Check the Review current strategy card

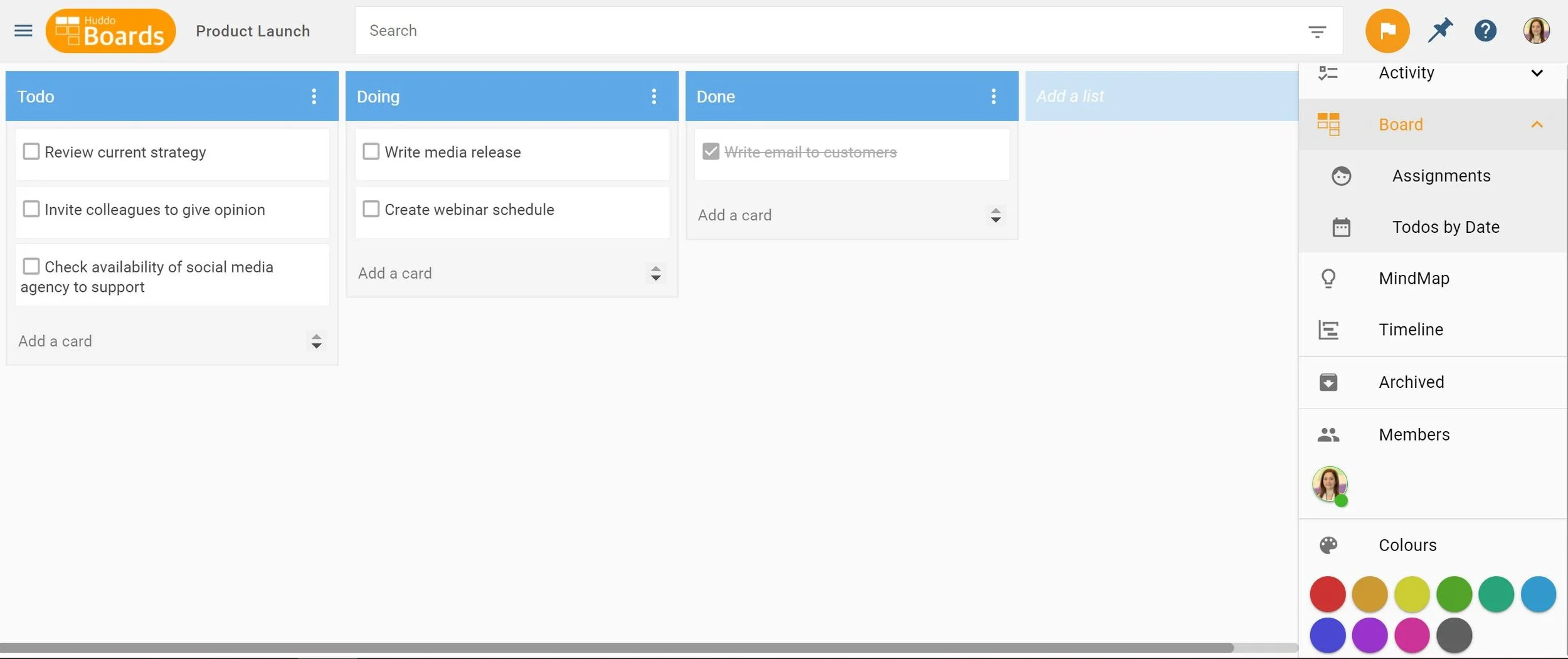coord(31,151)
